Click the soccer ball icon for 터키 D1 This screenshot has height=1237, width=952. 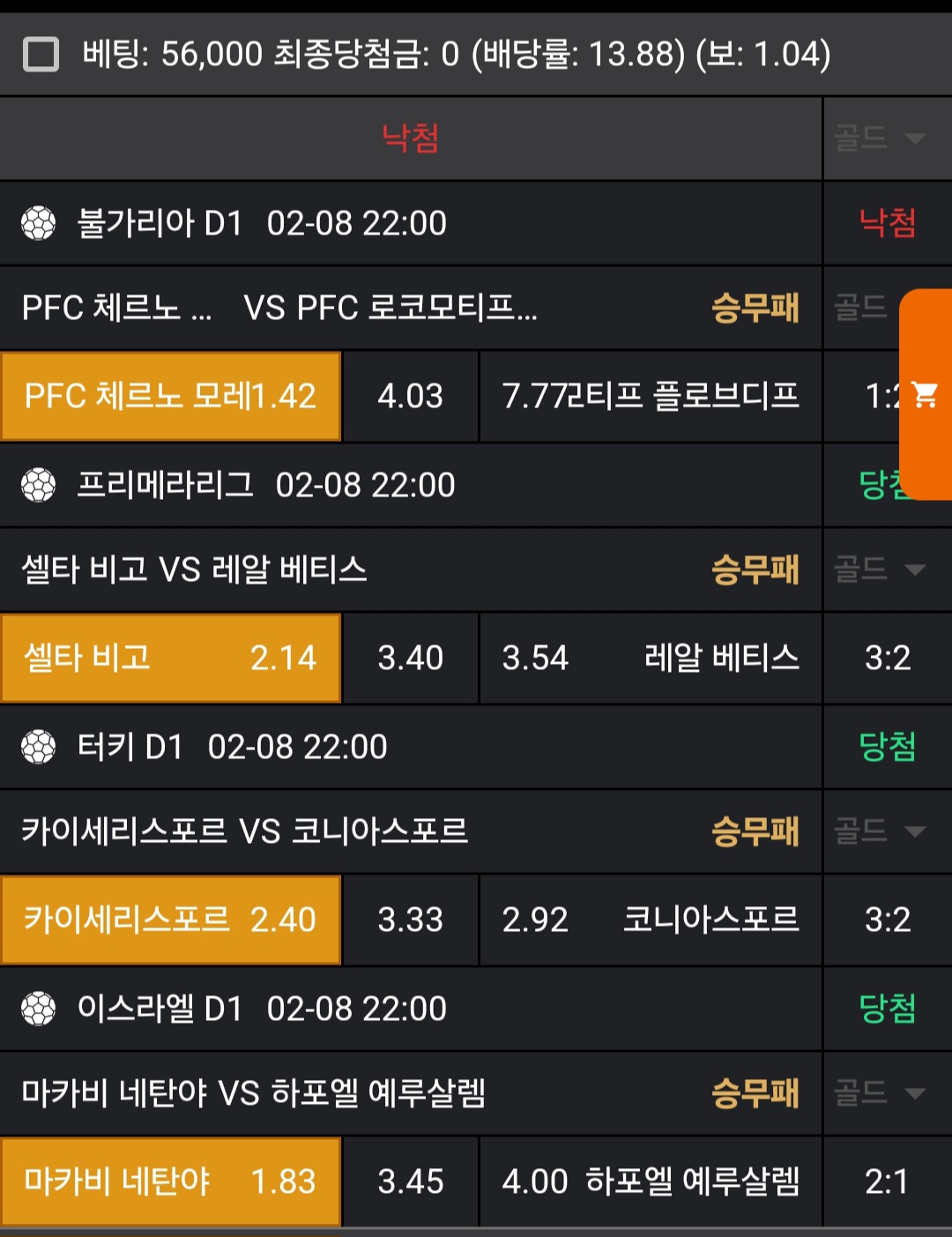click(x=39, y=747)
